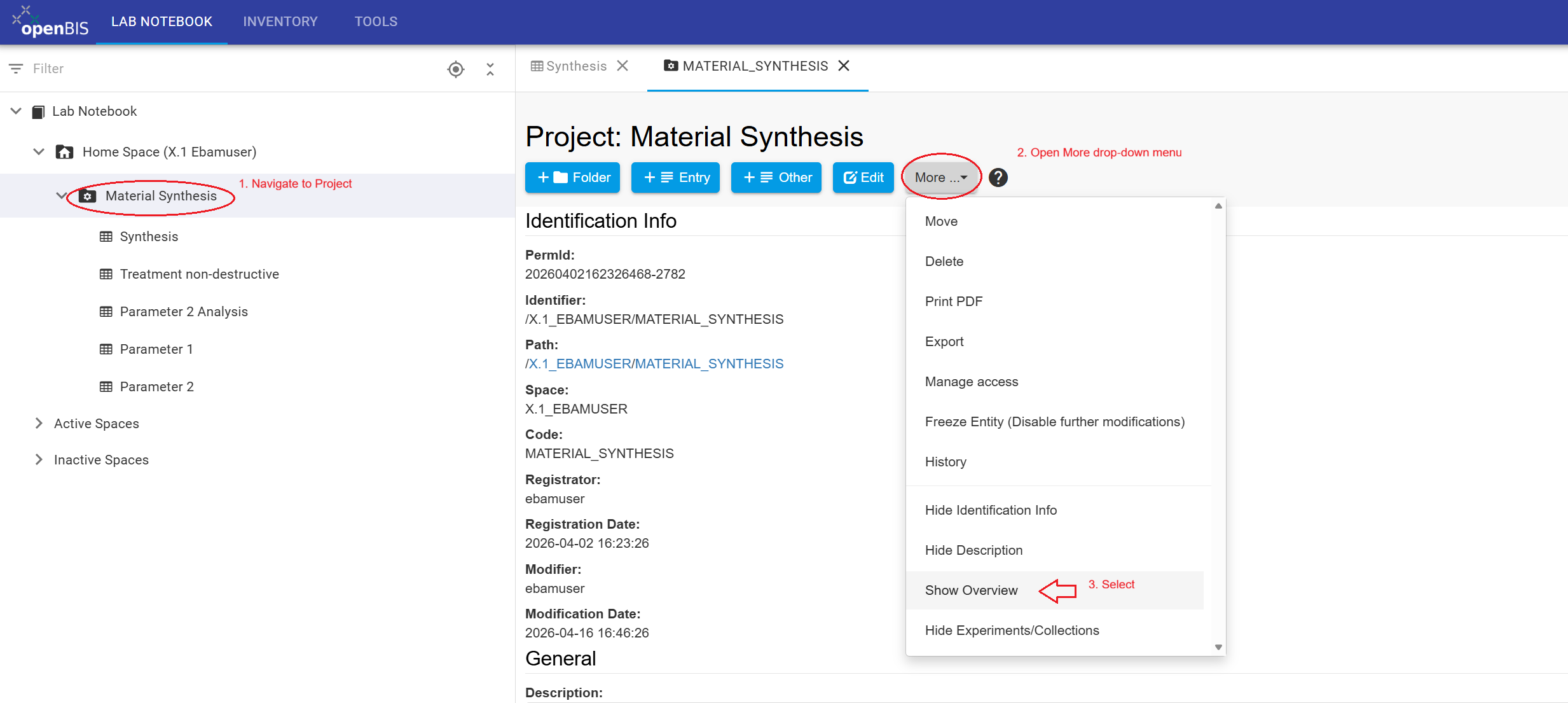Image resolution: width=1568 pixels, height=703 pixels.
Task: Click Hide Identification Info entry
Action: pos(991,510)
